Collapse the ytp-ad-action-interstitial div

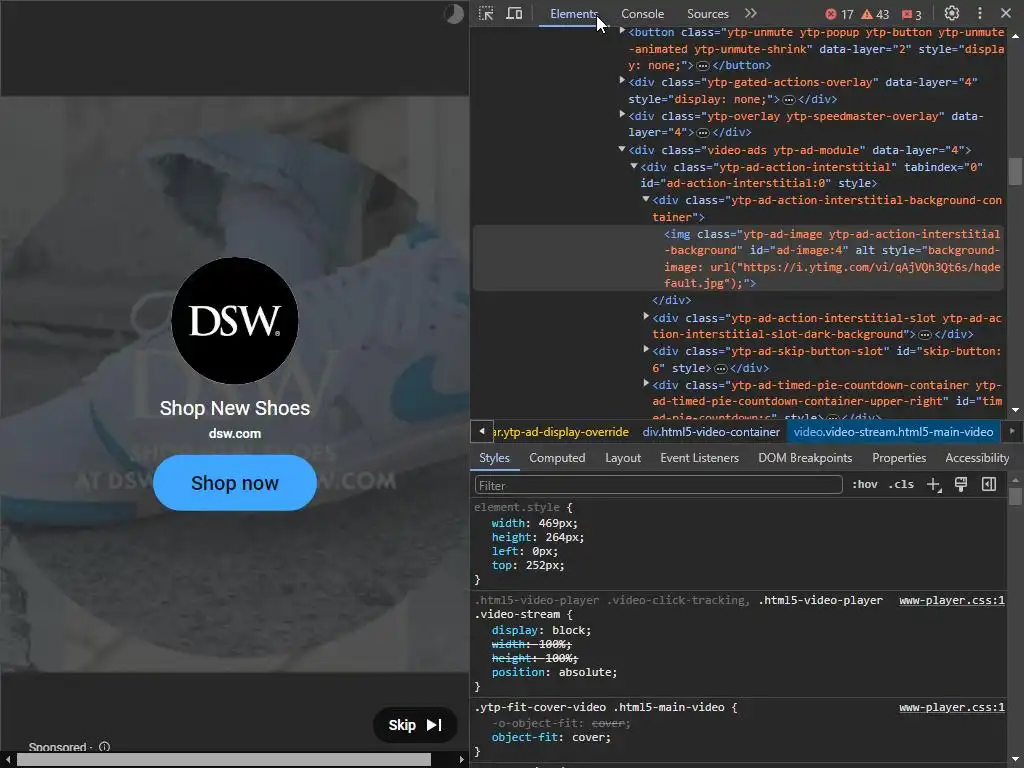coord(634,166)
